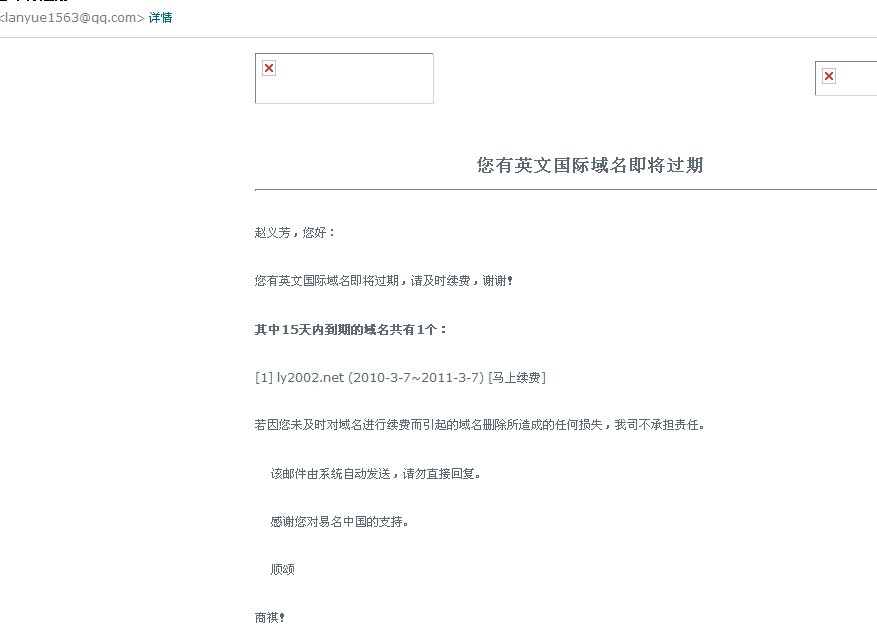Open the 详情 link beside sender address
This screenshot has height=631, width=877.
pos(160,18)
